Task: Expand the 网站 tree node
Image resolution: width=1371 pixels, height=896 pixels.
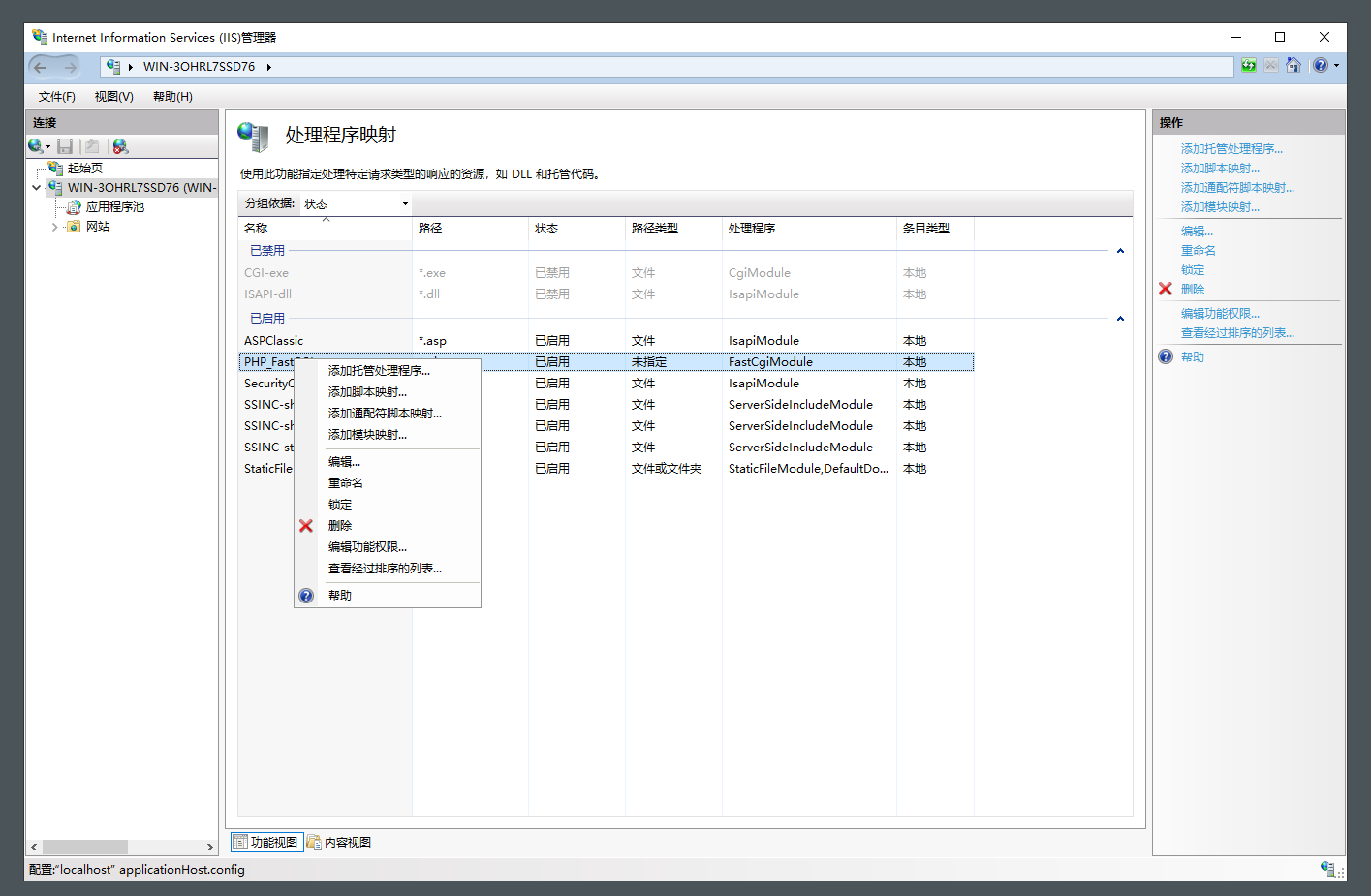Action: pyautogui.click(x=54, y=227)
